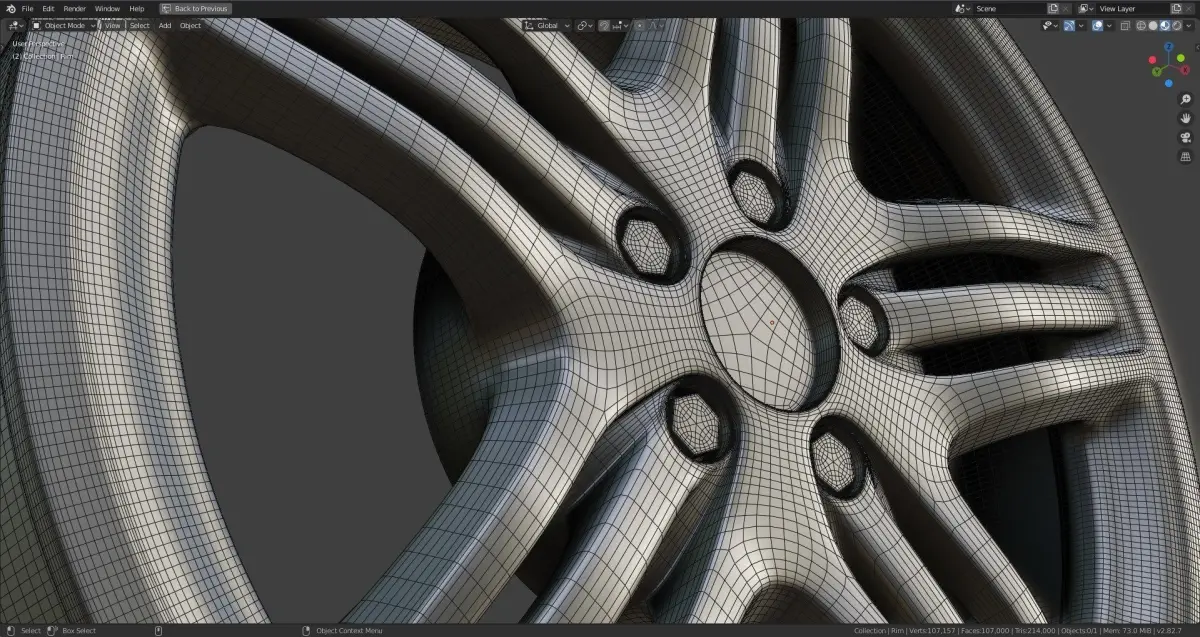Open the File menu
Screen dimensions: 1200x637
click(28, 8)
